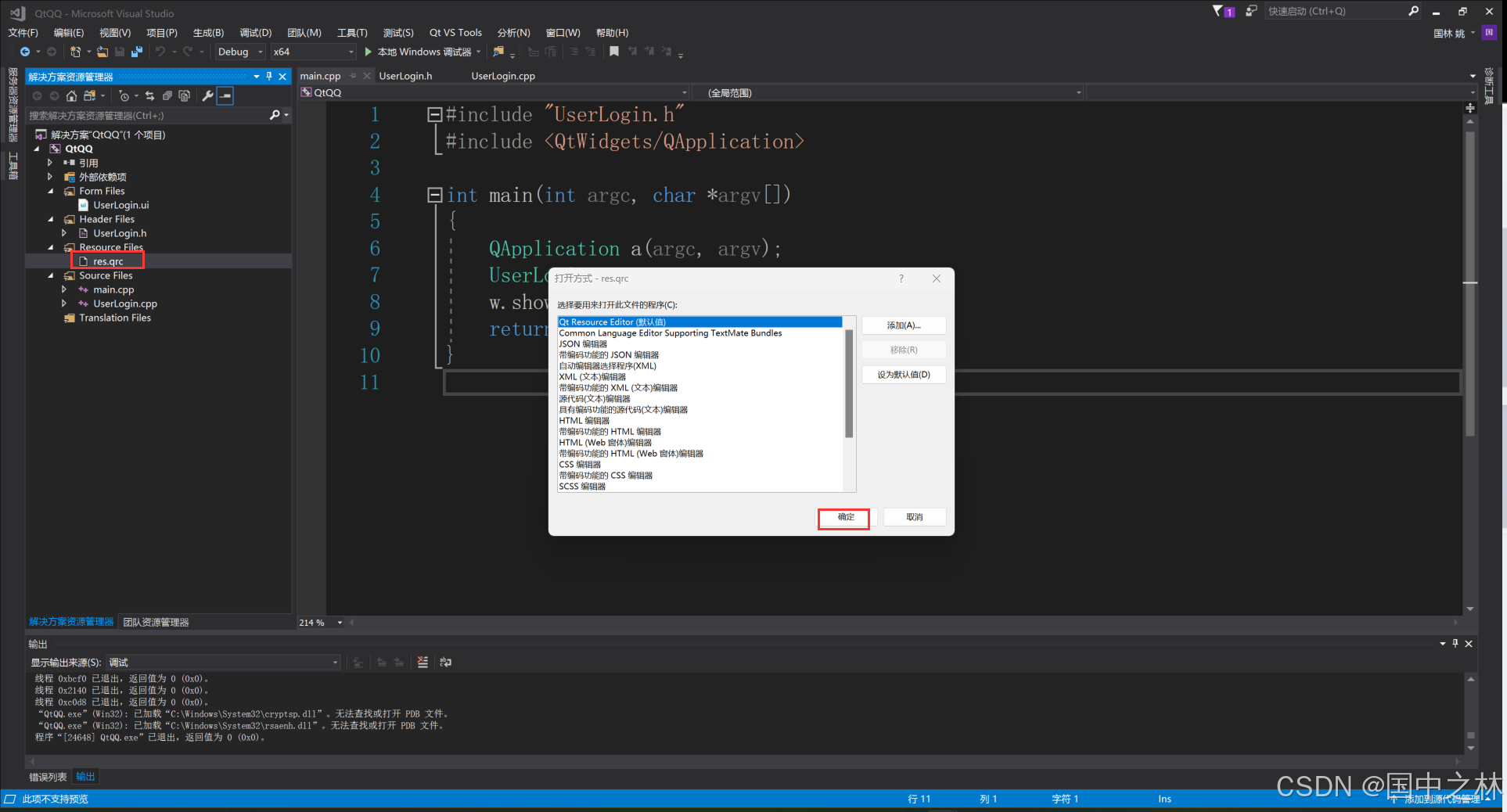This screenshot has height=812, width=1507.
Task: Select res.qrc in Solution Explorer
Action: point(108,261)
